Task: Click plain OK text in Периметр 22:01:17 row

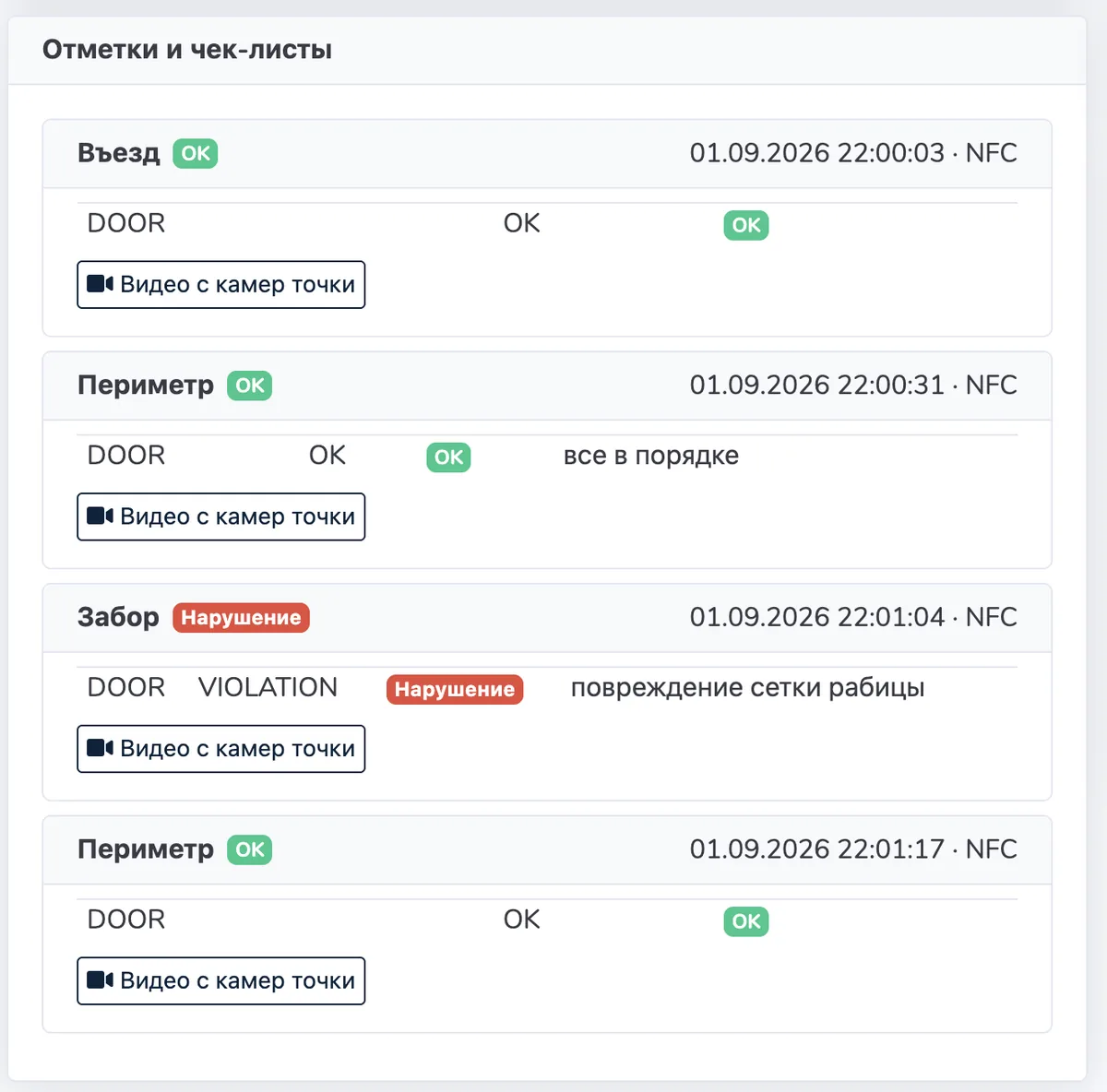Action: click(522, 920)
